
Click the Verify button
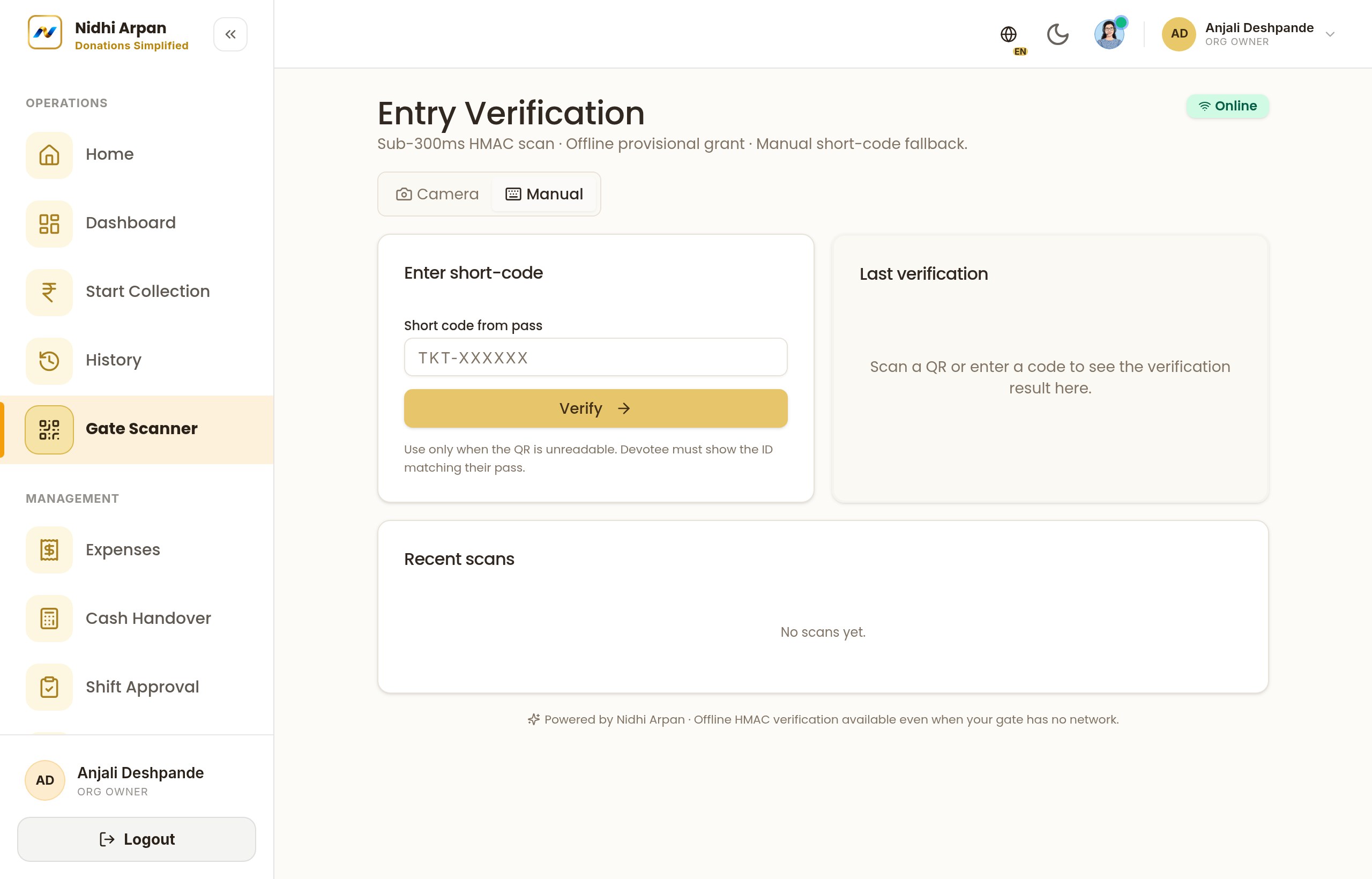[595, 408]
